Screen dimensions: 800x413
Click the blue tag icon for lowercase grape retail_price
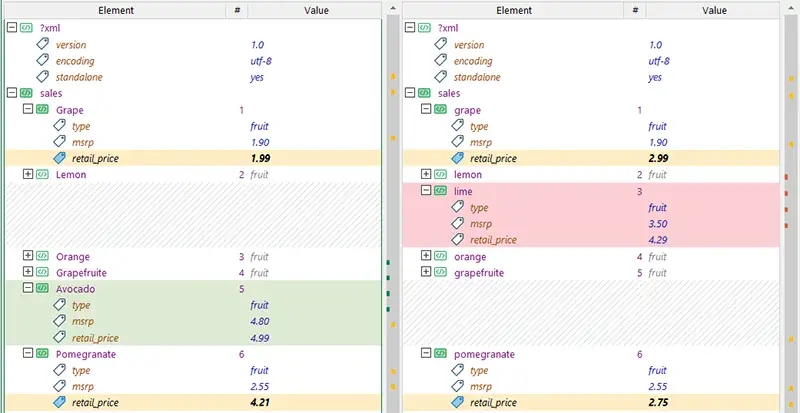(458, 158)
